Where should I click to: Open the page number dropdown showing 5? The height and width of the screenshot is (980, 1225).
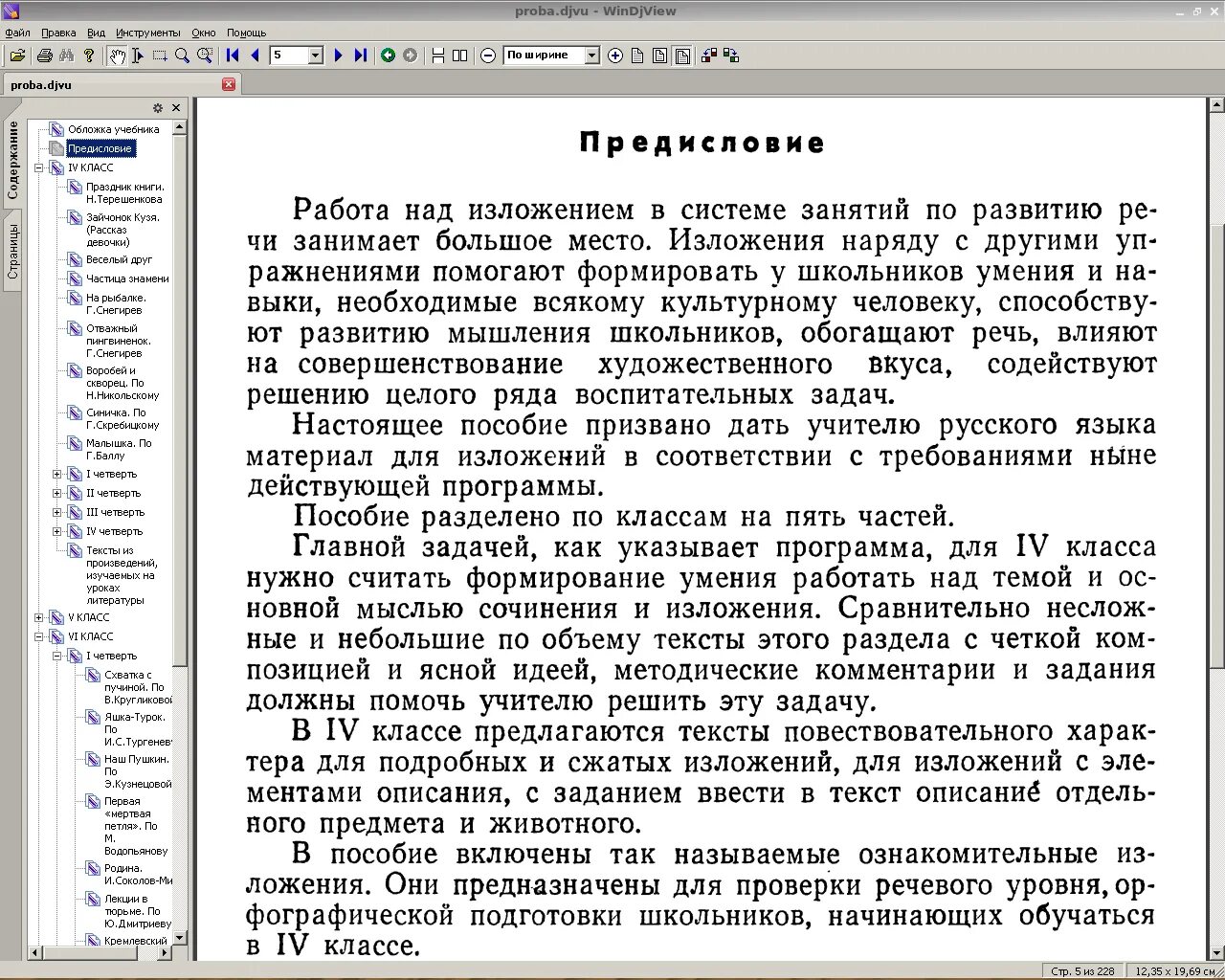(316, 56)
